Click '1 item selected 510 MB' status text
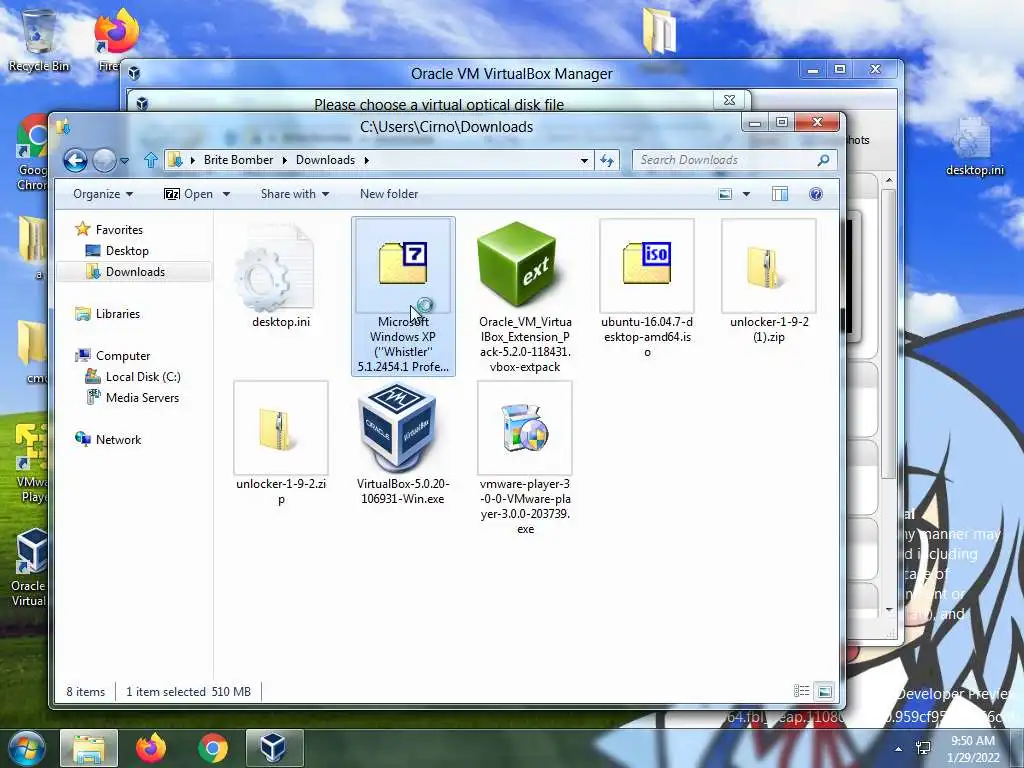 (x=188, y=692)
